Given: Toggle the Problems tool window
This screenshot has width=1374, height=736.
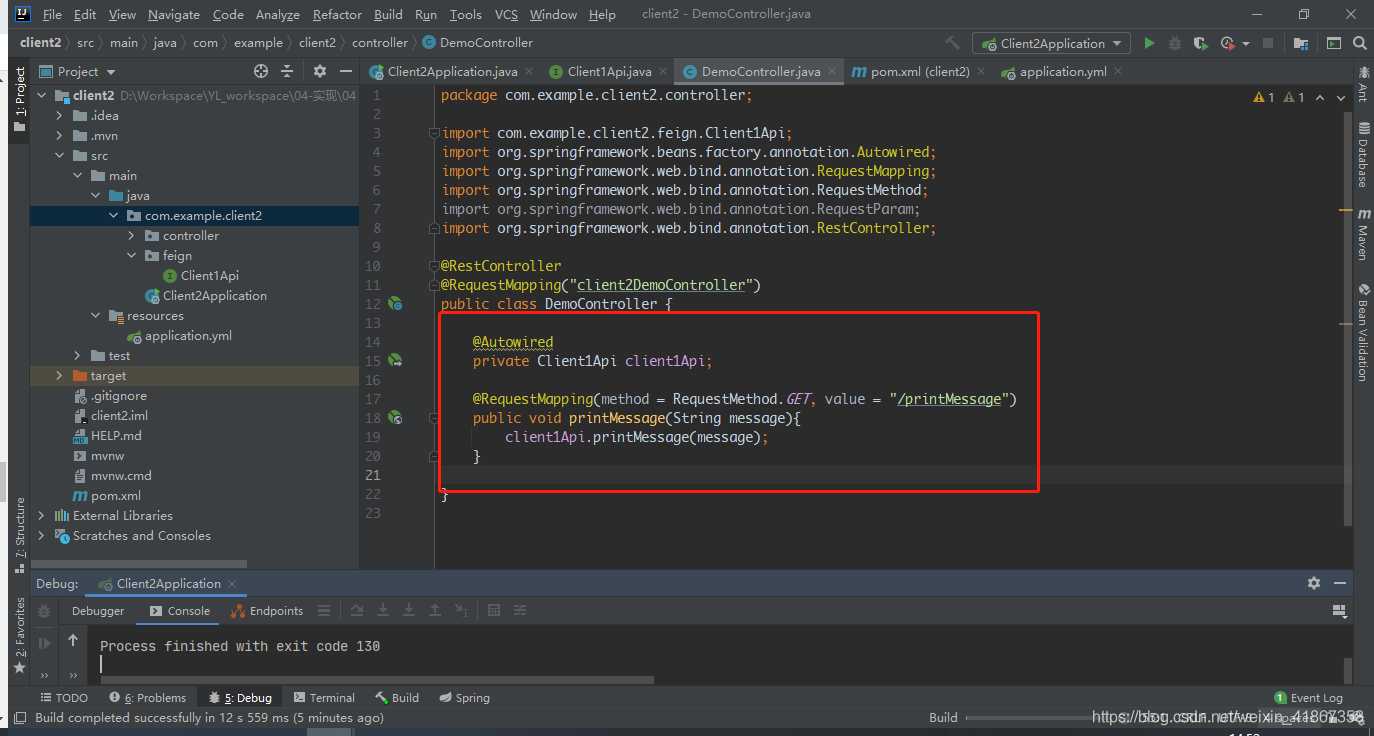Looking at the screenshot, I should [x=148, y=698].
